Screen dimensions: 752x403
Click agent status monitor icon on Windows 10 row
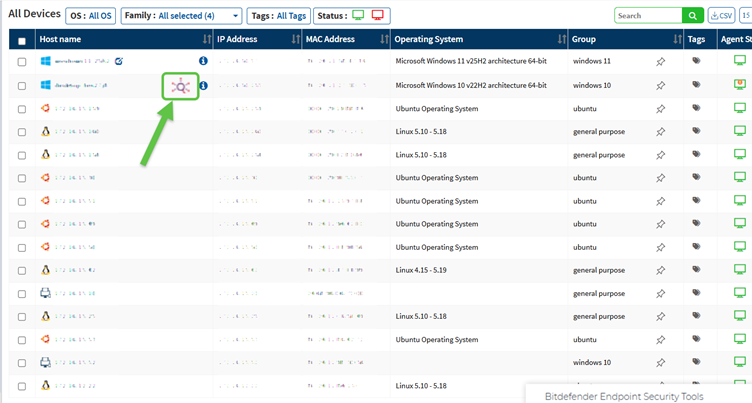tap(740, 86)
